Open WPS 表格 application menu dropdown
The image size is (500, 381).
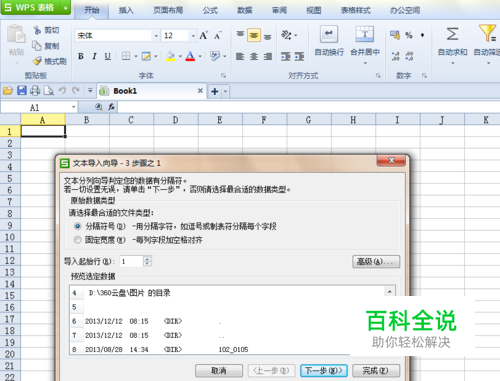pos(66,7)
